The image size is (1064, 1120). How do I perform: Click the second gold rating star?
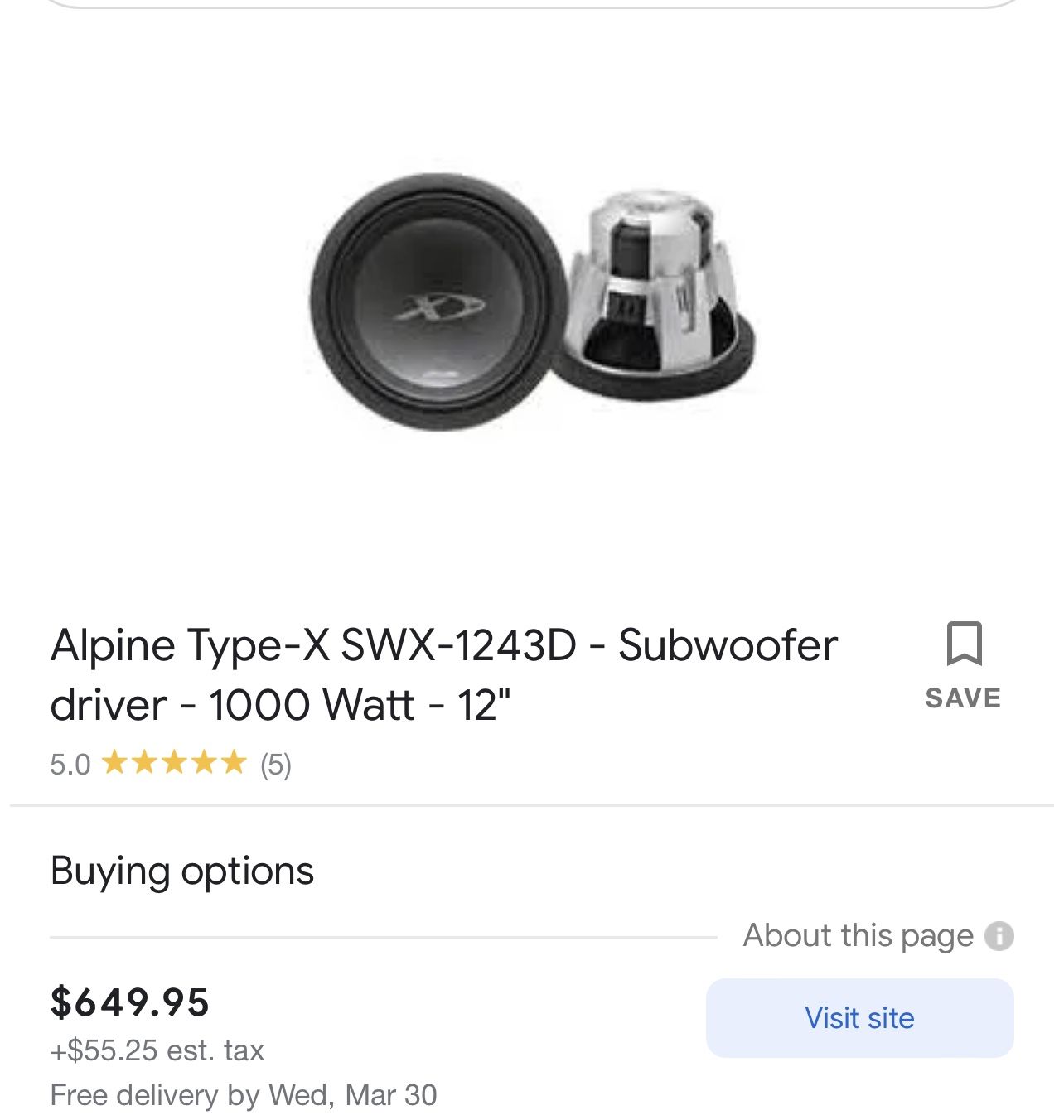tap(144, 762)
